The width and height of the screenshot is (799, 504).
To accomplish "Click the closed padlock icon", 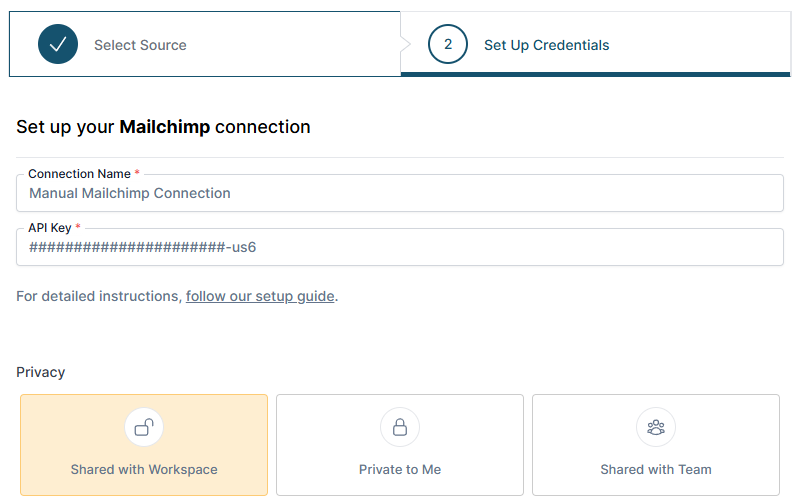I will (400, 427).
